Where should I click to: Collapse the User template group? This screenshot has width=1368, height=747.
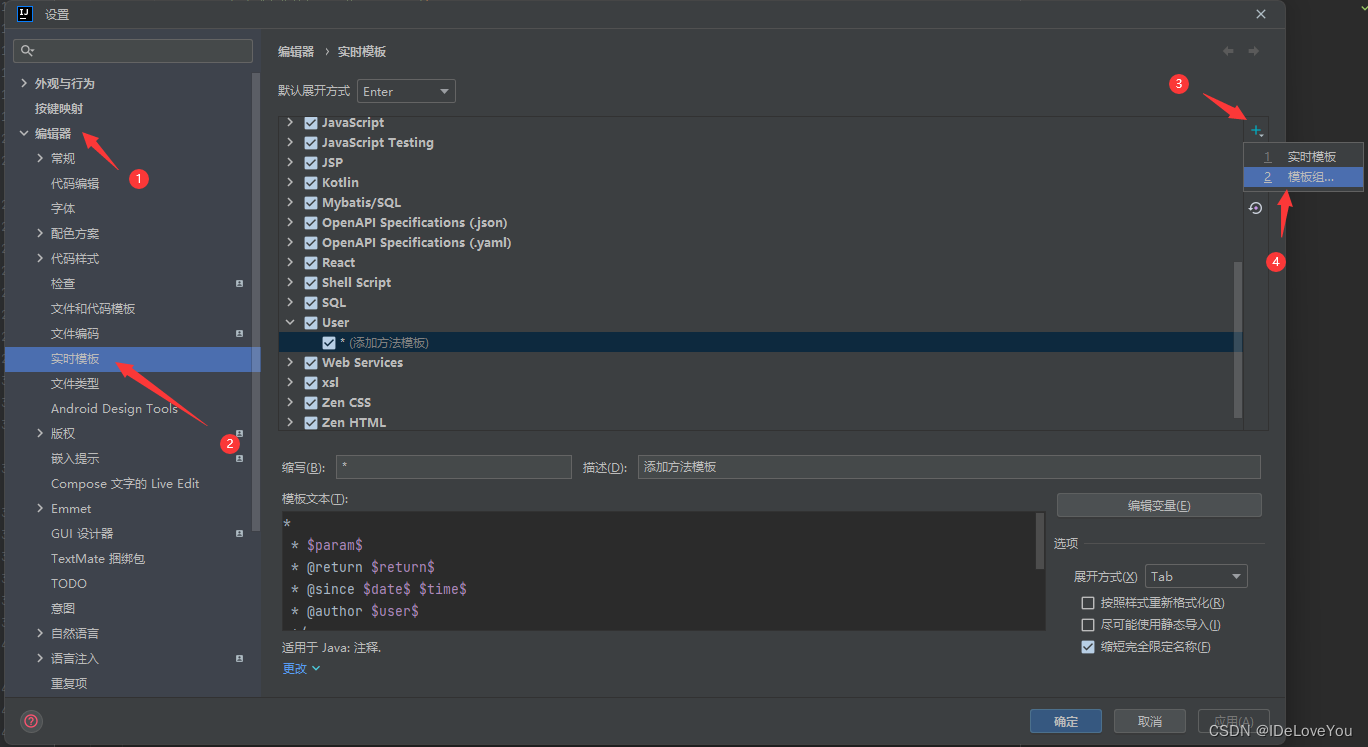coord(290,322)
